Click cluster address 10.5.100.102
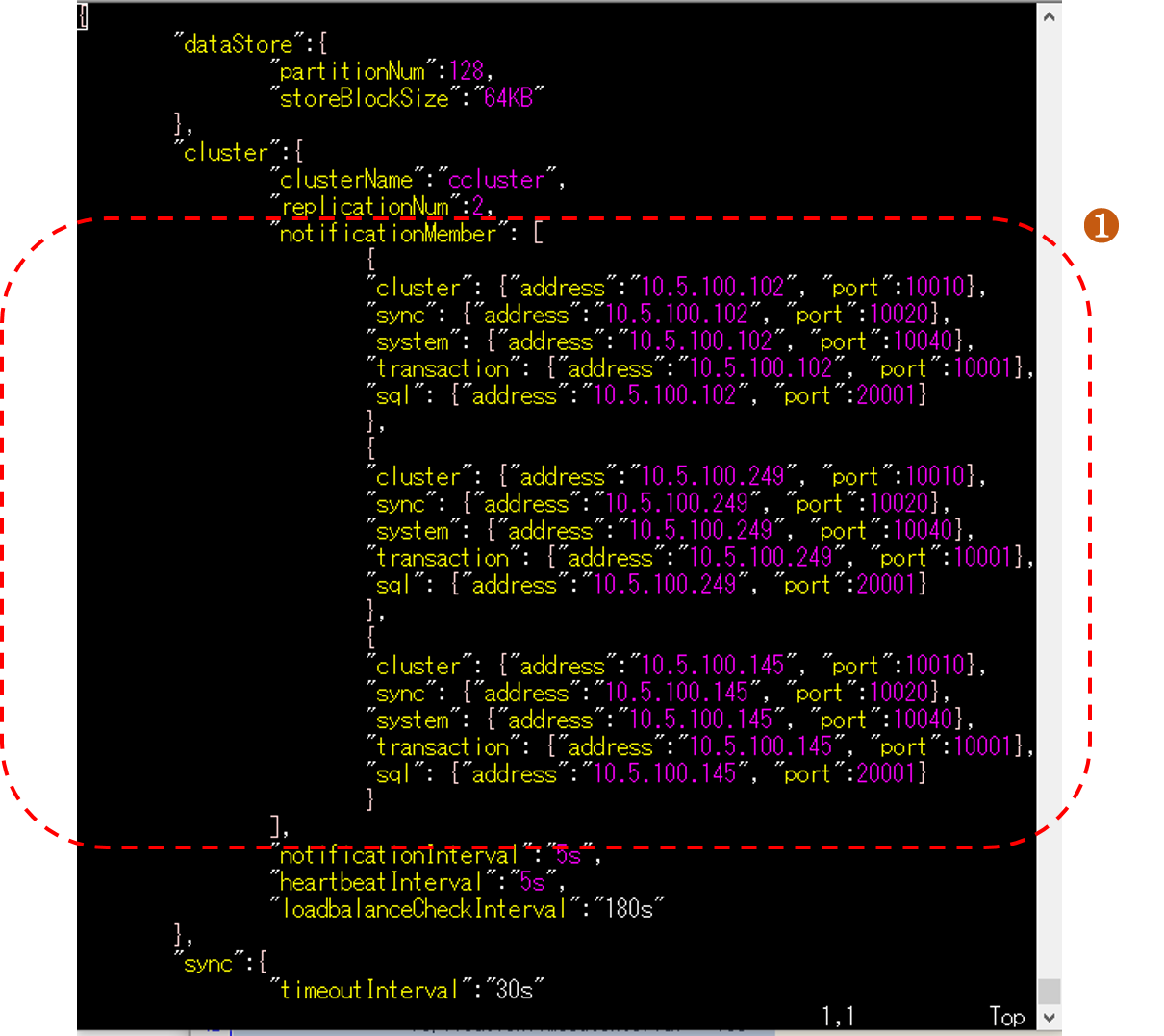 pos(713,288)
